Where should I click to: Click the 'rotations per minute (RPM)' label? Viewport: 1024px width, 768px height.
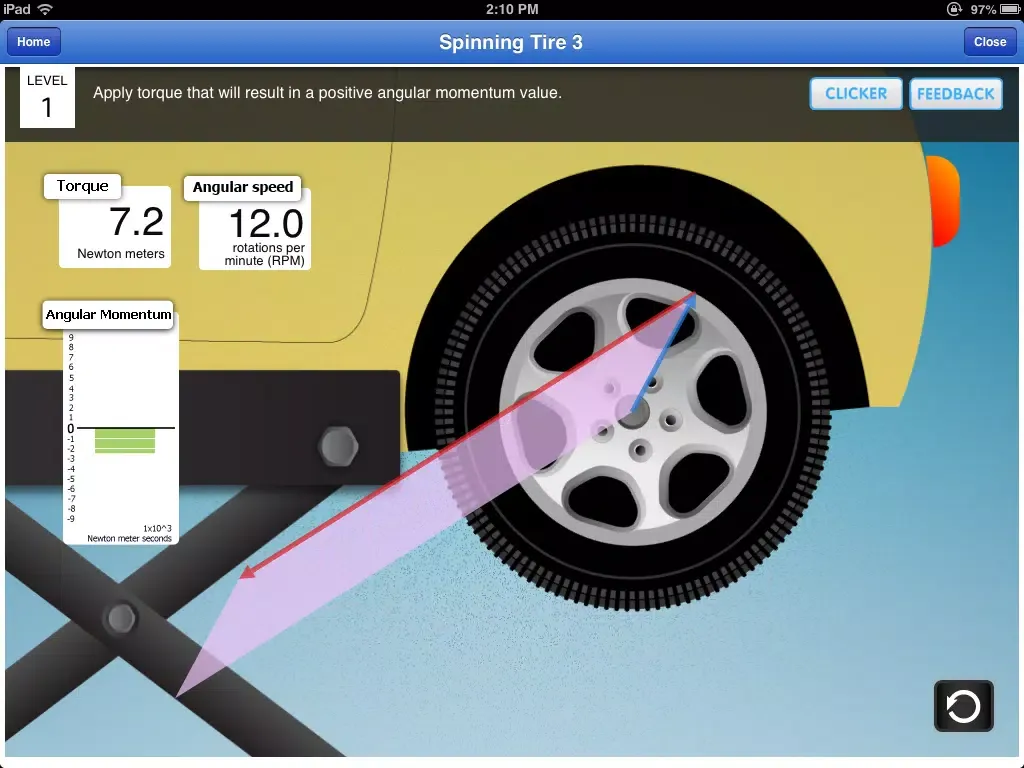(x=264, y=254)
